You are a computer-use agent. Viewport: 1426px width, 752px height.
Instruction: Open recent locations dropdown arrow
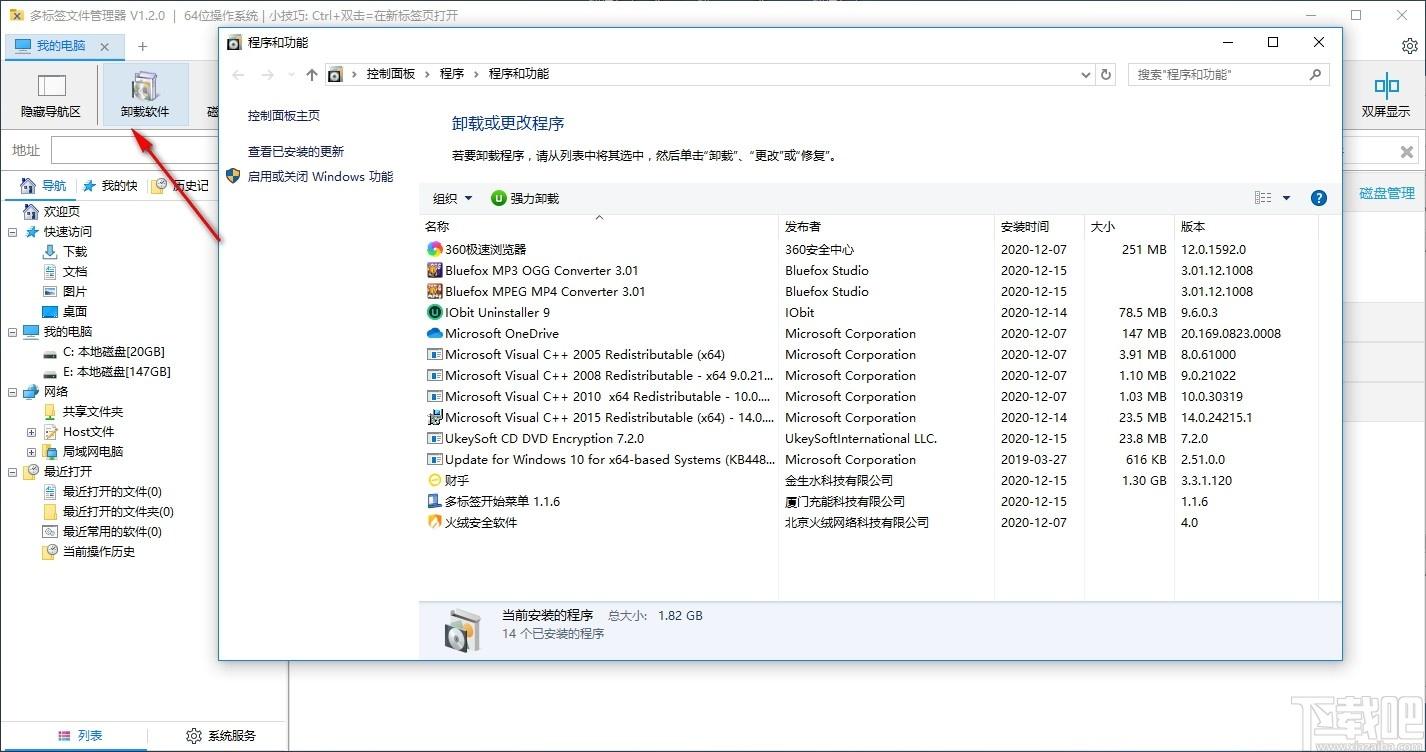pyautogui.click(x=291, y=75)
